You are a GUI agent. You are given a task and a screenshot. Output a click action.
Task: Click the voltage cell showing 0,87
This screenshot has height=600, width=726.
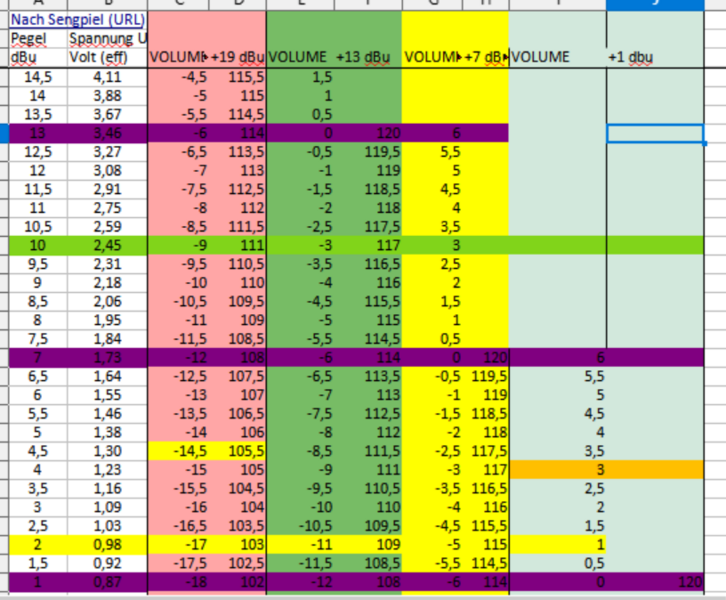point(106,582)
